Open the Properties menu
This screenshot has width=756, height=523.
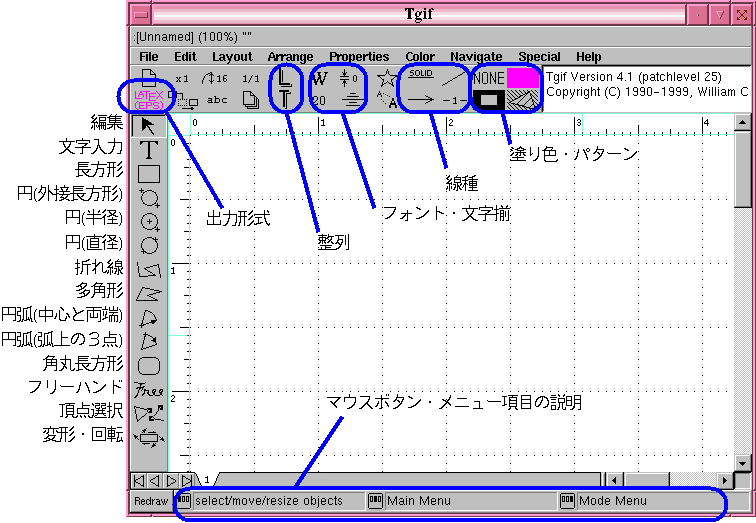pos(359,57)
